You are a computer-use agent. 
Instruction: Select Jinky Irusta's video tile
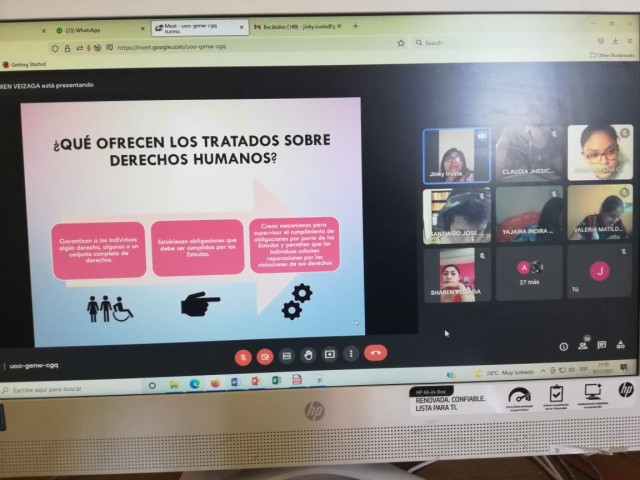(457, 156)
